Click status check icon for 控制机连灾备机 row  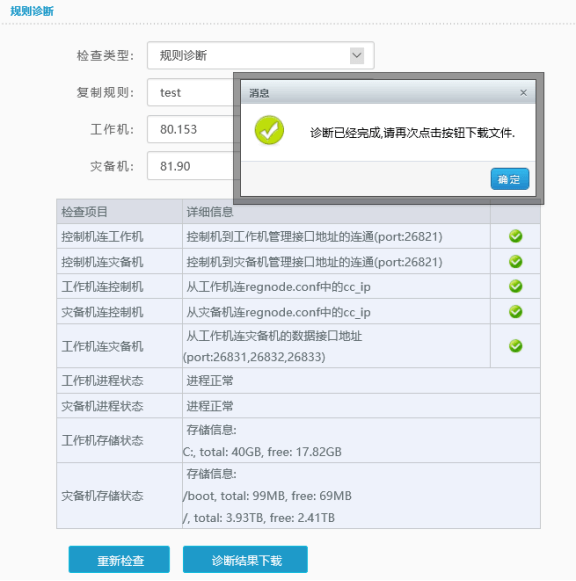[x=515, y=261]
